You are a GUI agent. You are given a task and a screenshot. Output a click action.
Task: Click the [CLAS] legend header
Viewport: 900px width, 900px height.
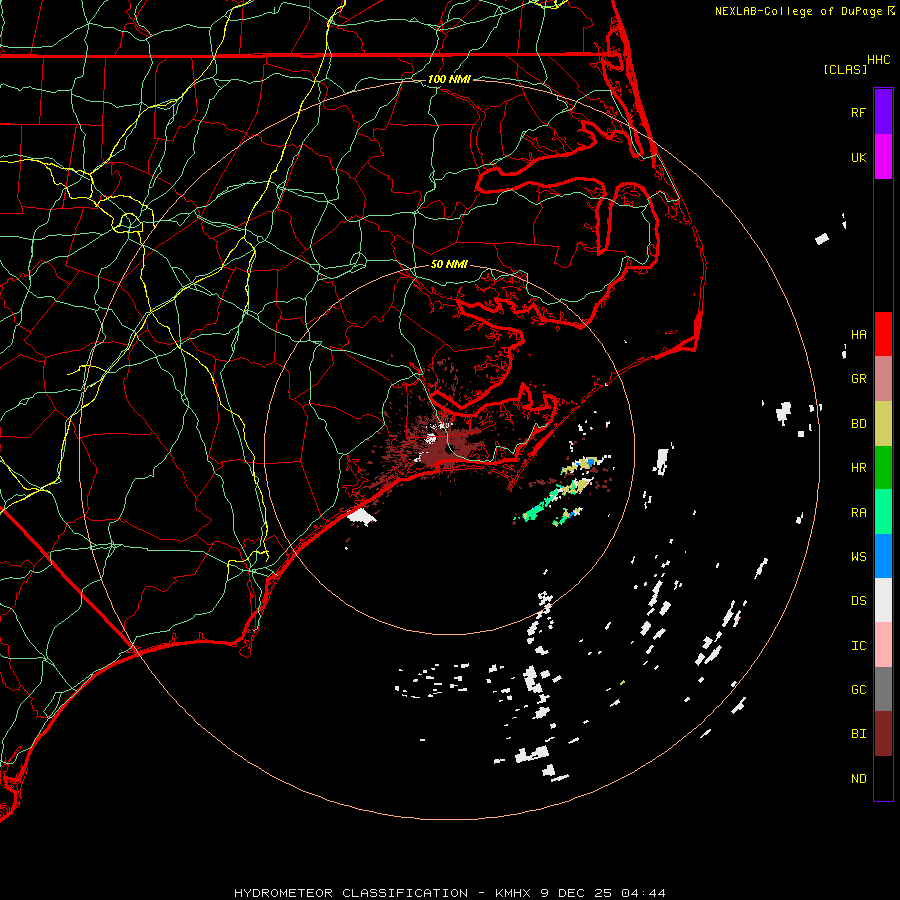click(x=845, y=69)
